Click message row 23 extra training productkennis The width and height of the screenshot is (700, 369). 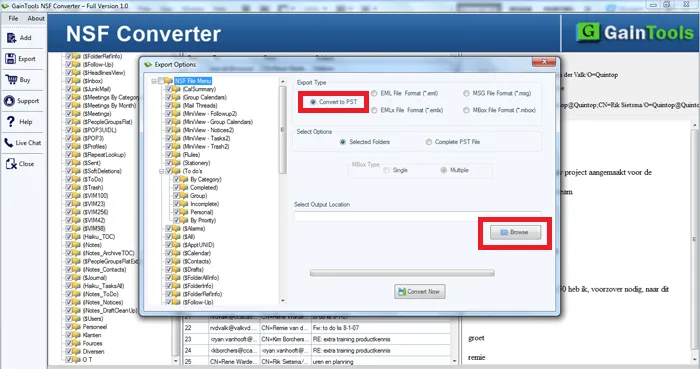(317, 339)
